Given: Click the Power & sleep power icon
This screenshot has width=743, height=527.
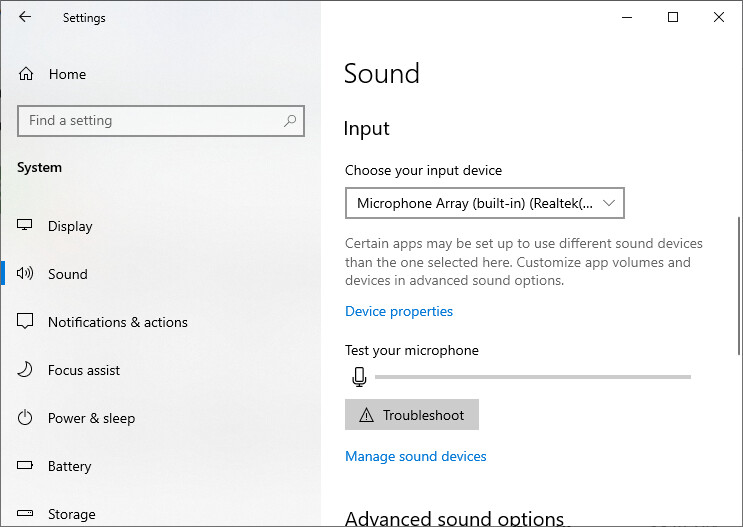Looking at the screenshot, I should point(25,418).
